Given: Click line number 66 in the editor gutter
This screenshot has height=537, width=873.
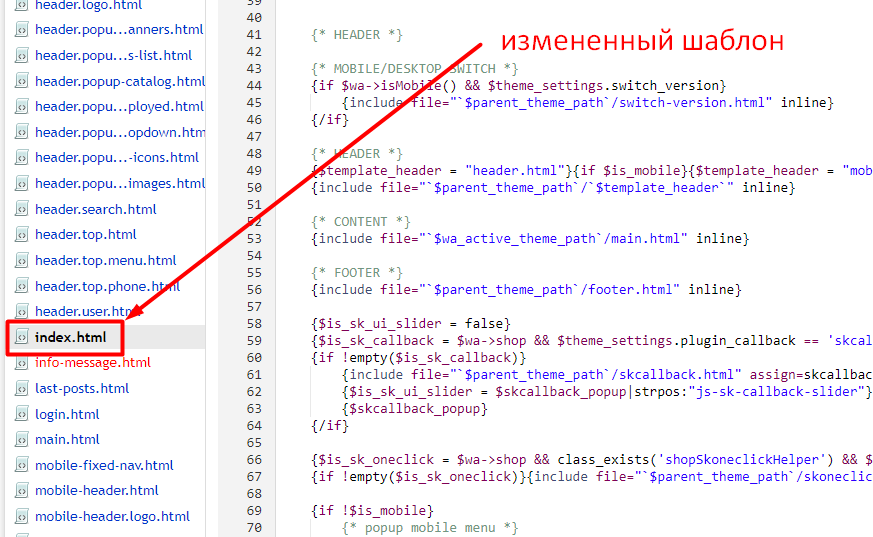Looking at the screenshot, I should [x=252, y=459].
